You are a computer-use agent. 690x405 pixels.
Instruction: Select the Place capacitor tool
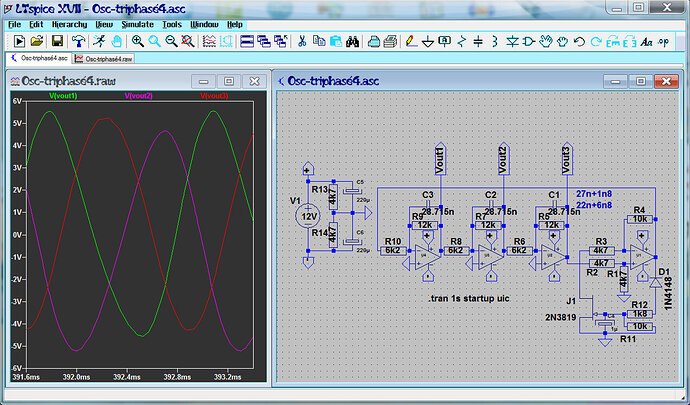coord(478,41)
